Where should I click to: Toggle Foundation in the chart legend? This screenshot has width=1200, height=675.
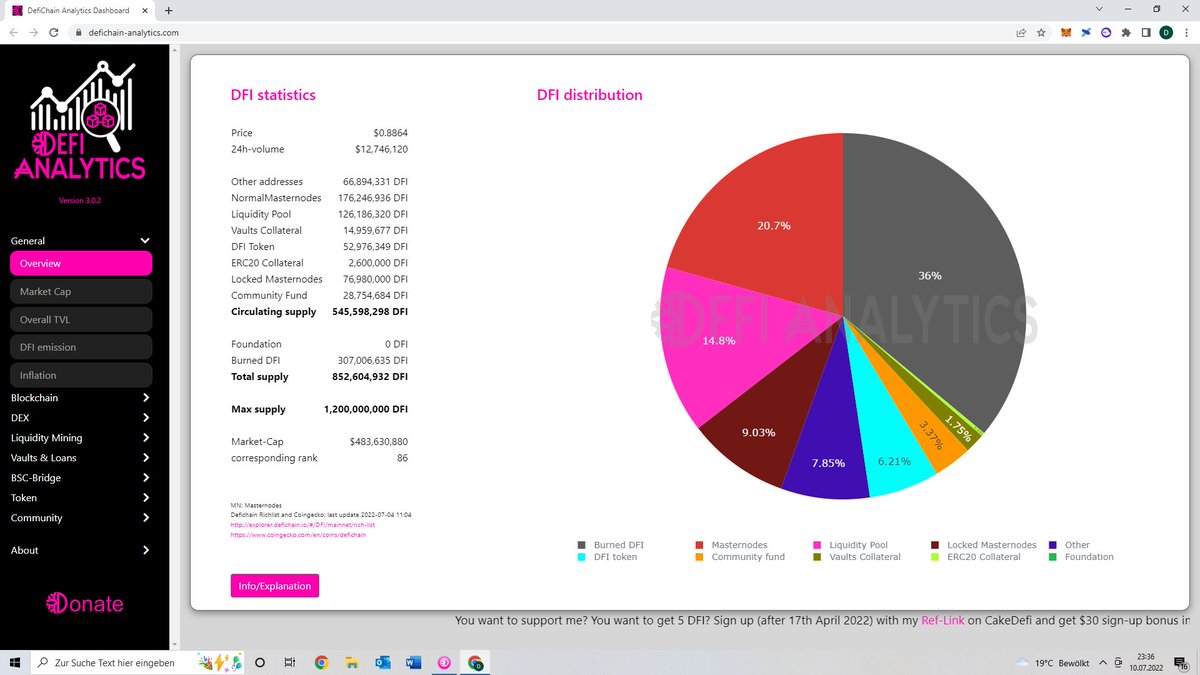(x=1081, y=557)
